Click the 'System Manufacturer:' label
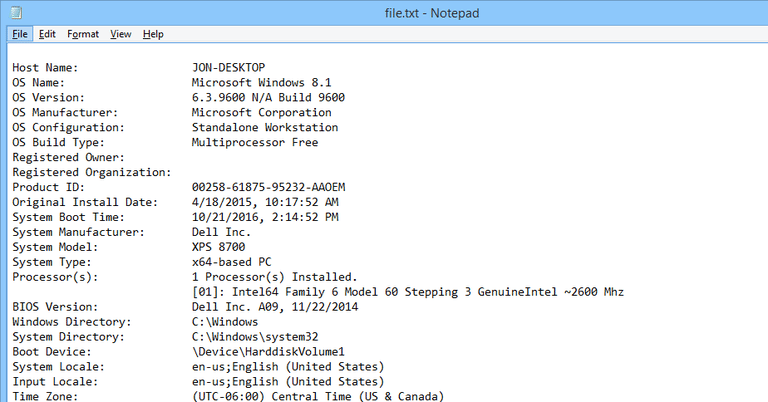Image resolution: width=768 pixels, height=402 pixels. pyautogui.click(x=78, y=232)
